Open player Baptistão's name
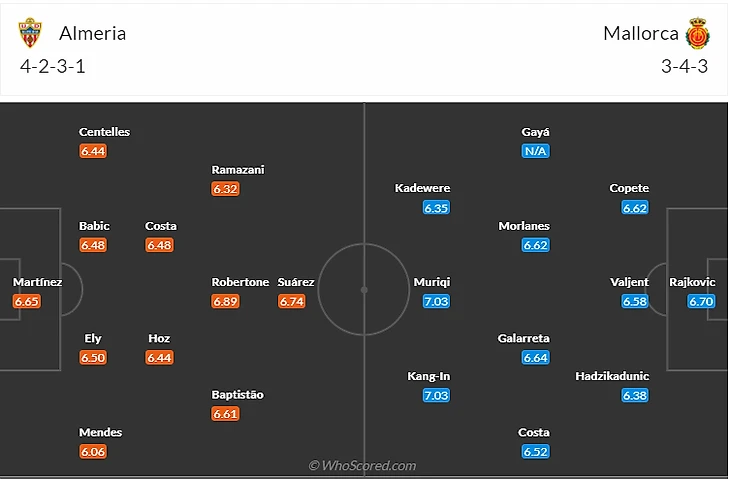This screenshot has height=479, width=730. tap(238, 395)
